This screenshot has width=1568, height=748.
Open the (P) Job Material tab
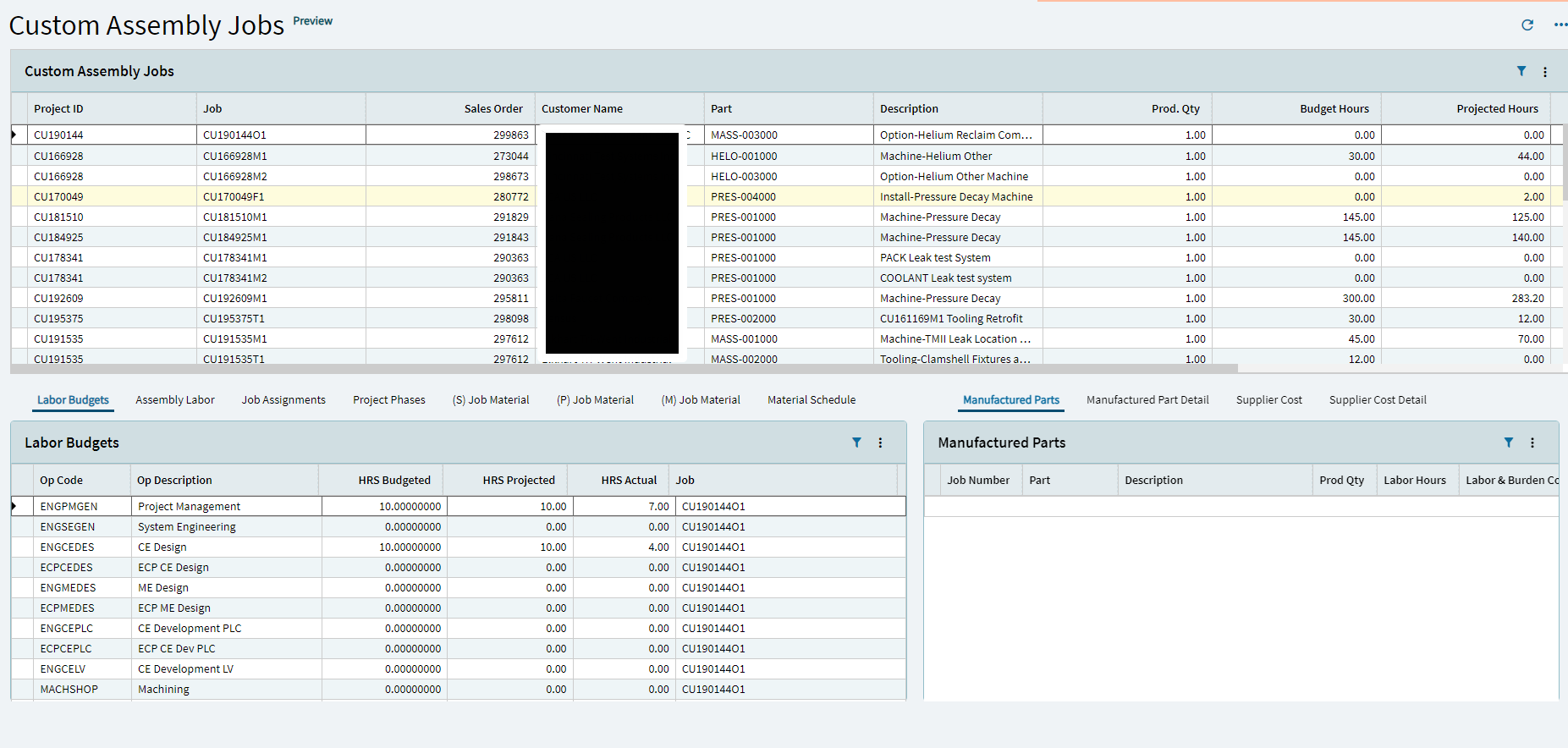click(x=595, y=400)
